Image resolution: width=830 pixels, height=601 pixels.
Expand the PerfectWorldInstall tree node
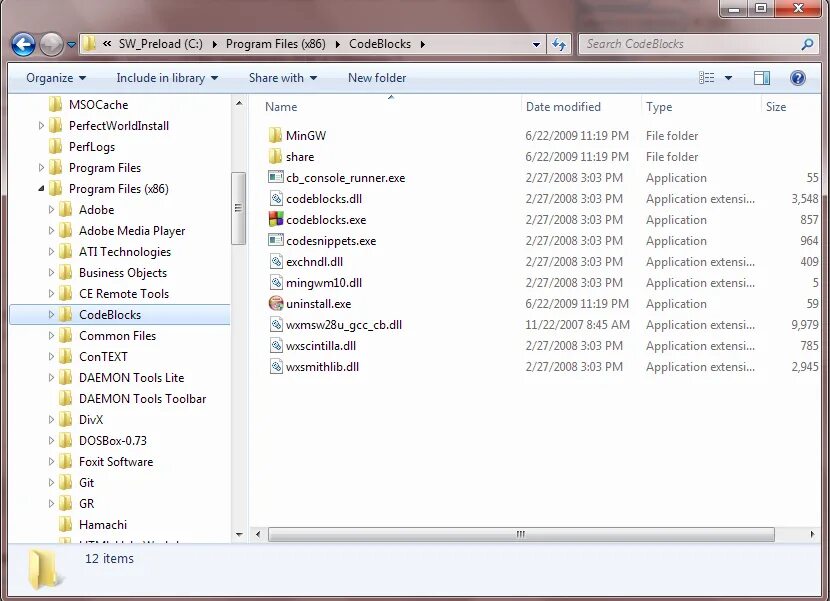click(x=41, y=125)
